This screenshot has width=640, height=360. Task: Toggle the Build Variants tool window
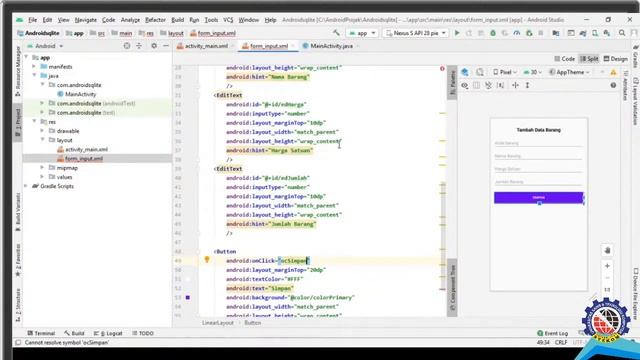pos(18,212)
